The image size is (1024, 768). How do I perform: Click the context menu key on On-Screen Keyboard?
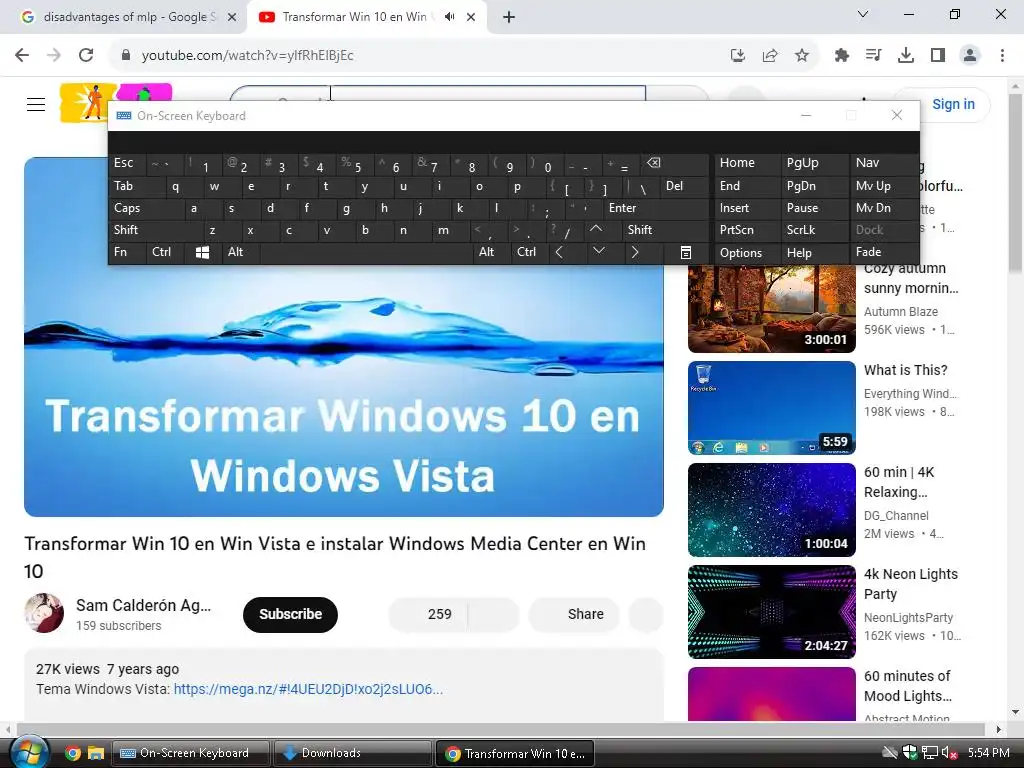pos(685,252)
